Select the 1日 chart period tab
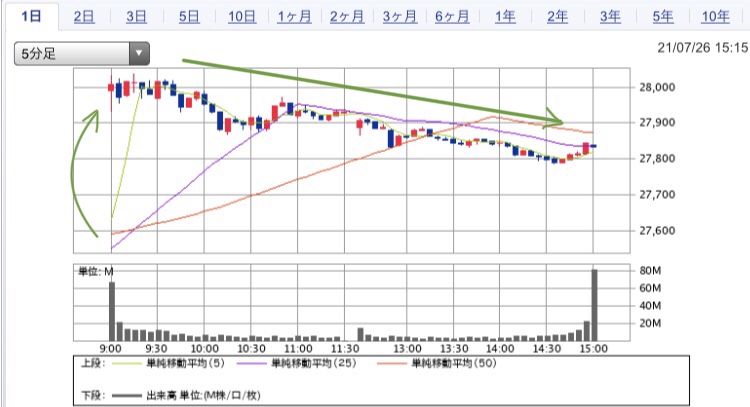 coord(32,17)
